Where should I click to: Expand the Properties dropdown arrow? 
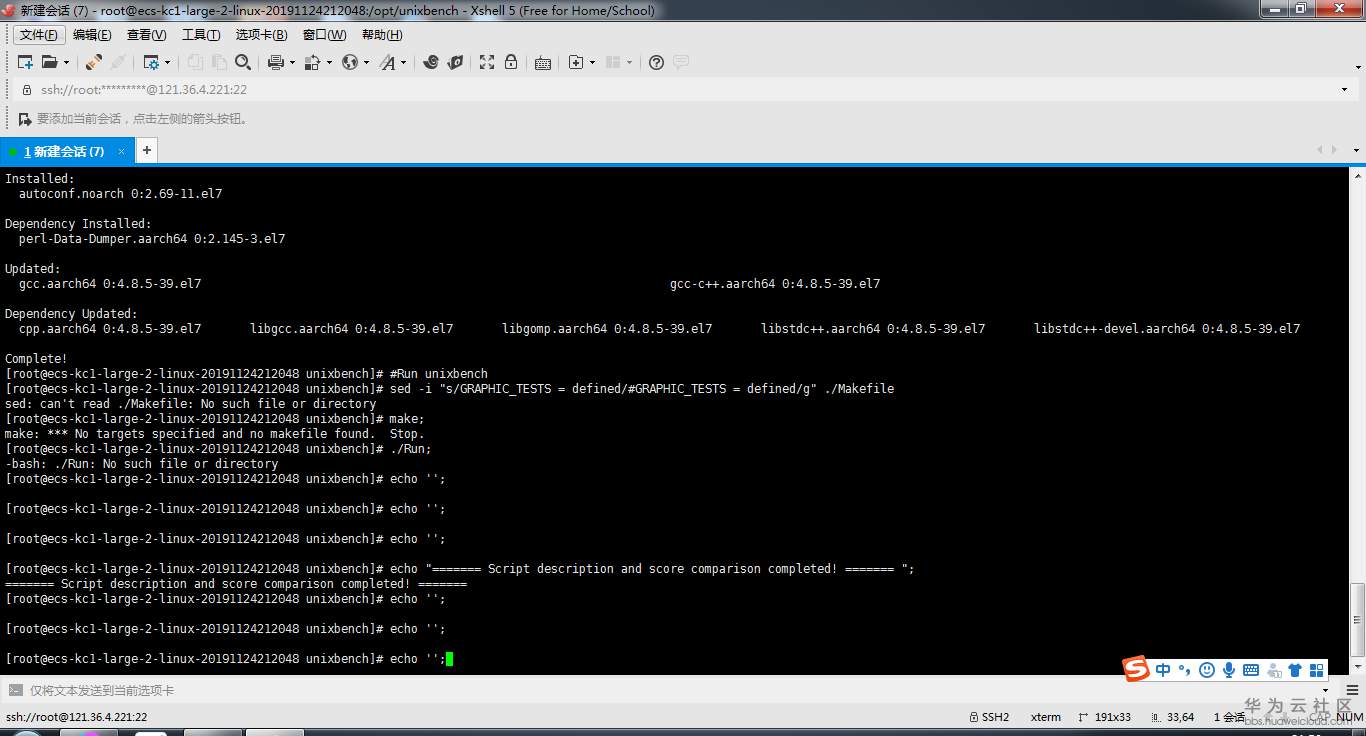click(x=167, y=62)
